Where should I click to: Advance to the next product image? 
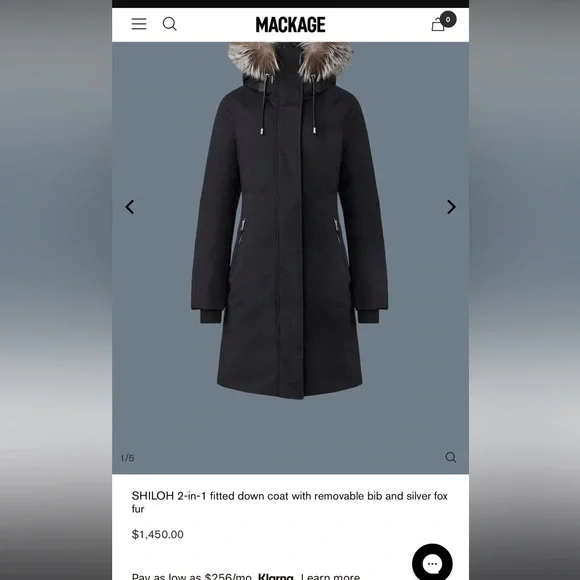(x=451, y=207)
